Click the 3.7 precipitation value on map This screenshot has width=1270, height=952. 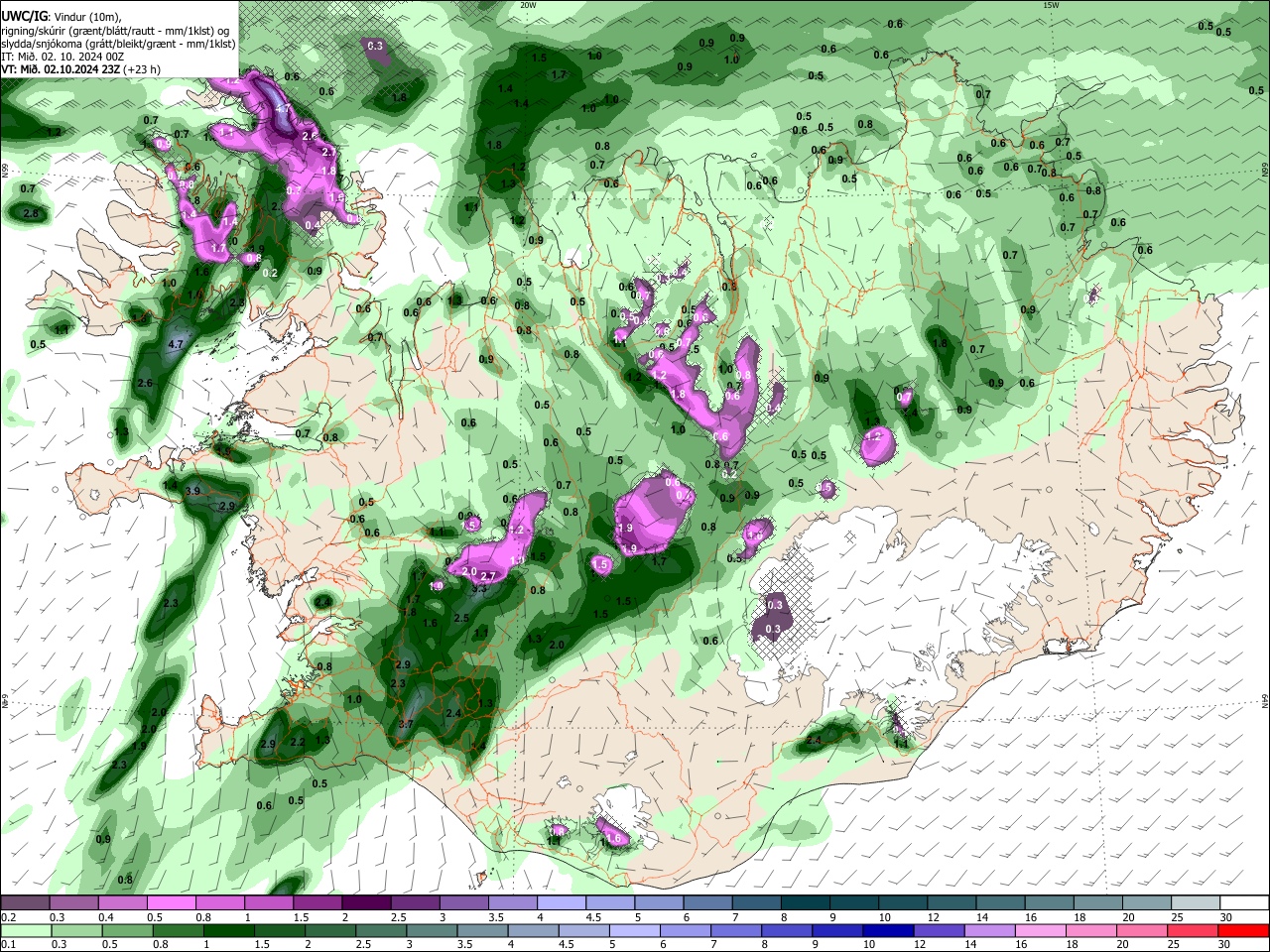(405, 725)
